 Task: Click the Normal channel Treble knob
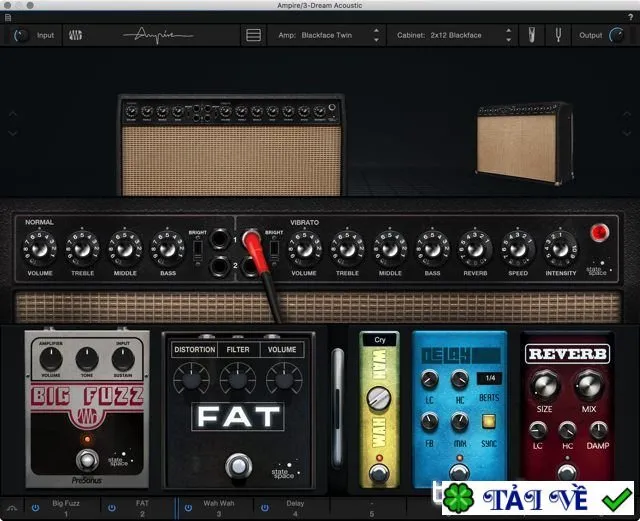(82, 248)
